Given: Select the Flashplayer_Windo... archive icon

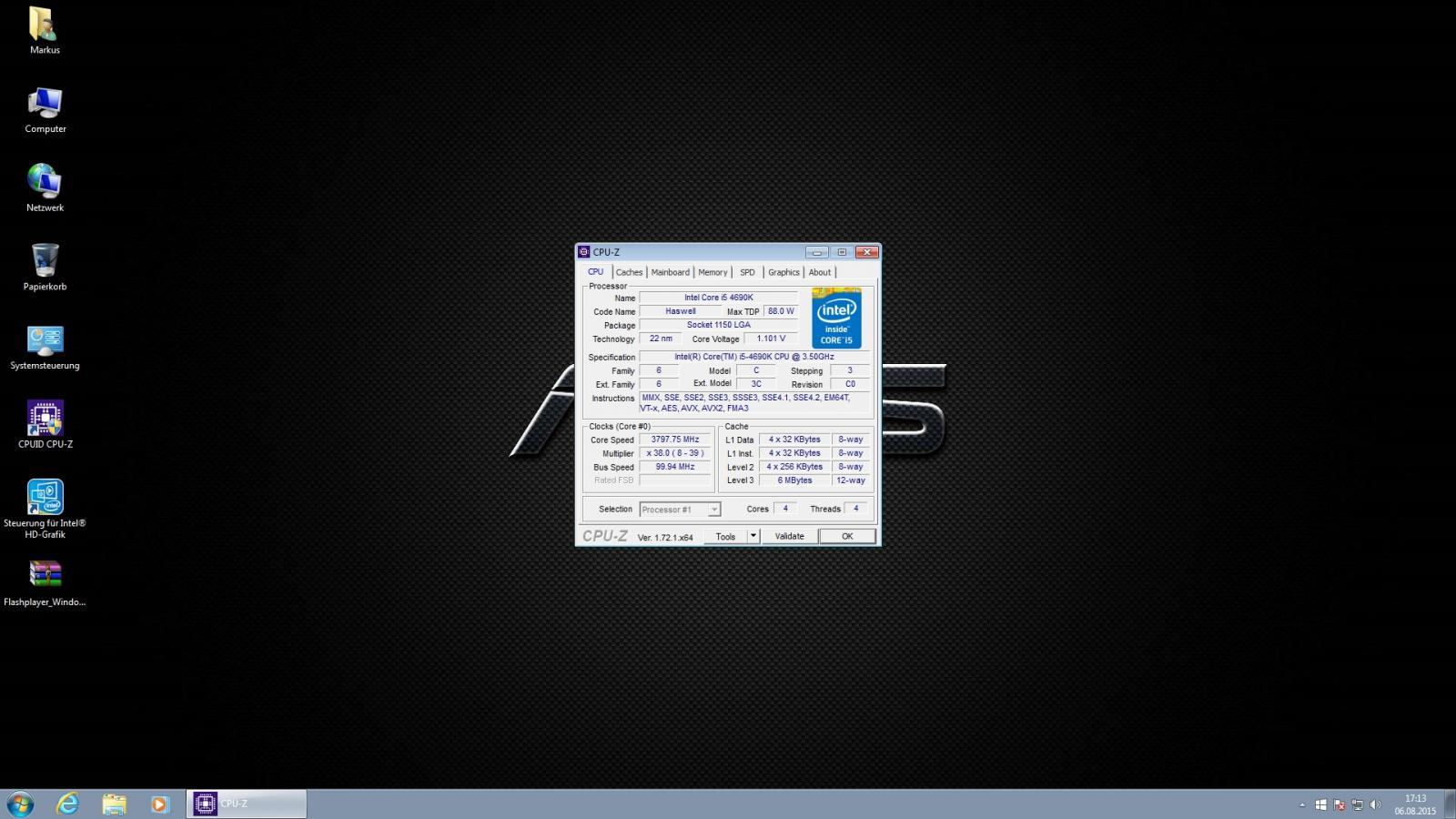Looking at the screenshot, I should pos(45,583).
